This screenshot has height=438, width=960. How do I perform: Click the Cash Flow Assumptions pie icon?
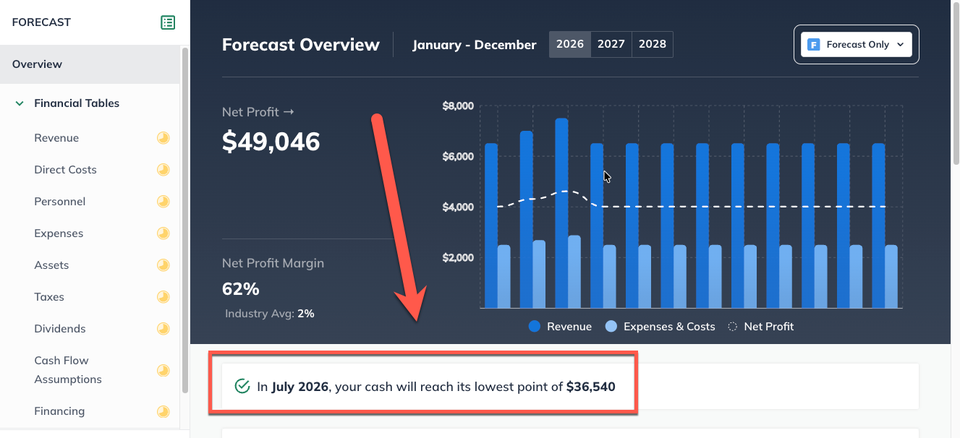tap(163, 370)
